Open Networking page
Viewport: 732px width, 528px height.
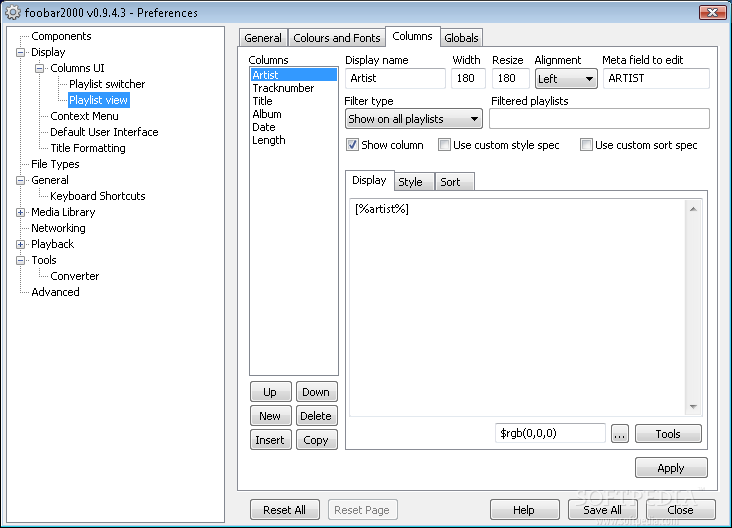point(58,228)
